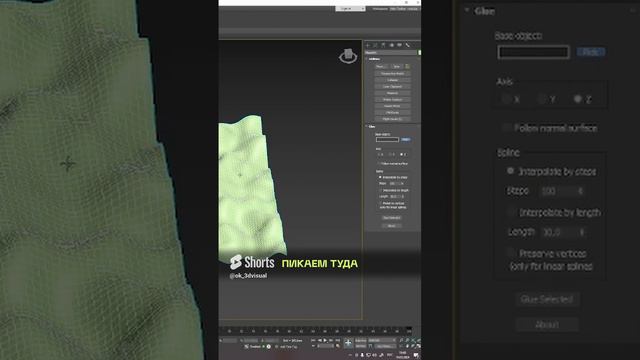Click Length value field in enlarged panel
The width and height of the screenshot is (640, 360).
559,232
